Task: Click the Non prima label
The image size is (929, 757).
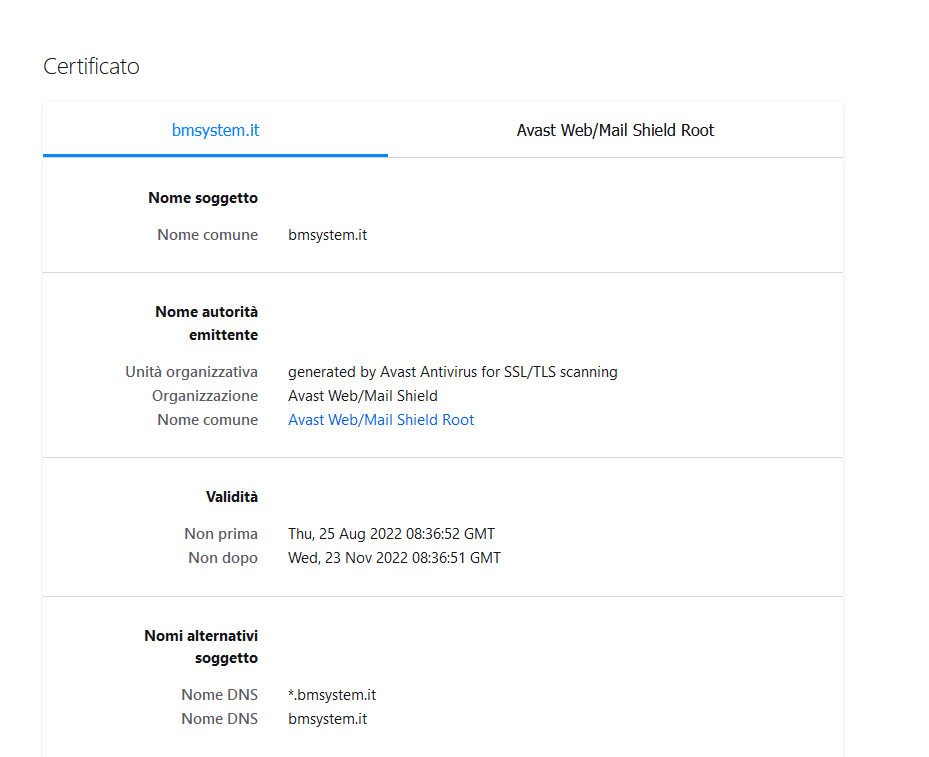Action: (x=221, y=534)
